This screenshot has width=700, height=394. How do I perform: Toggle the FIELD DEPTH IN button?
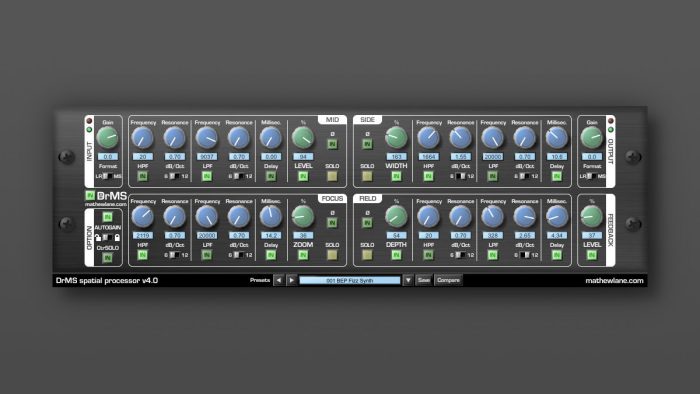pyautogui.click(x=396, y=255)
